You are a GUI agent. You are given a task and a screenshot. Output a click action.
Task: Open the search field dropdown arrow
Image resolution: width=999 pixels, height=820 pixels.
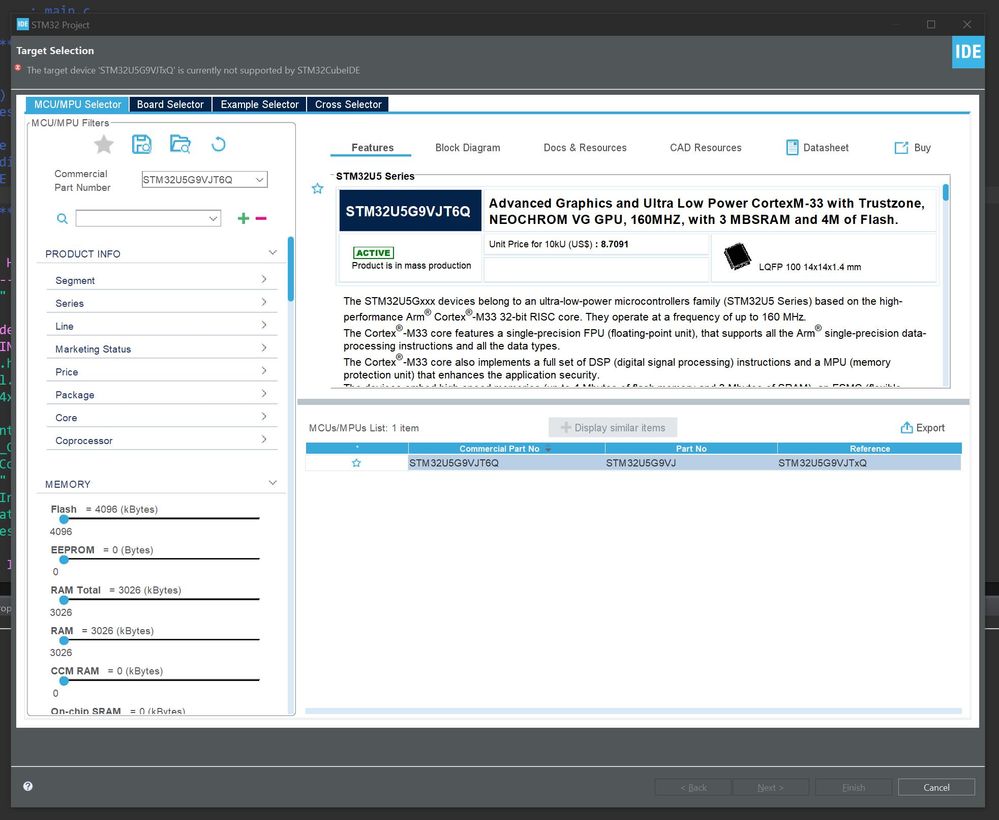(213, 219)
